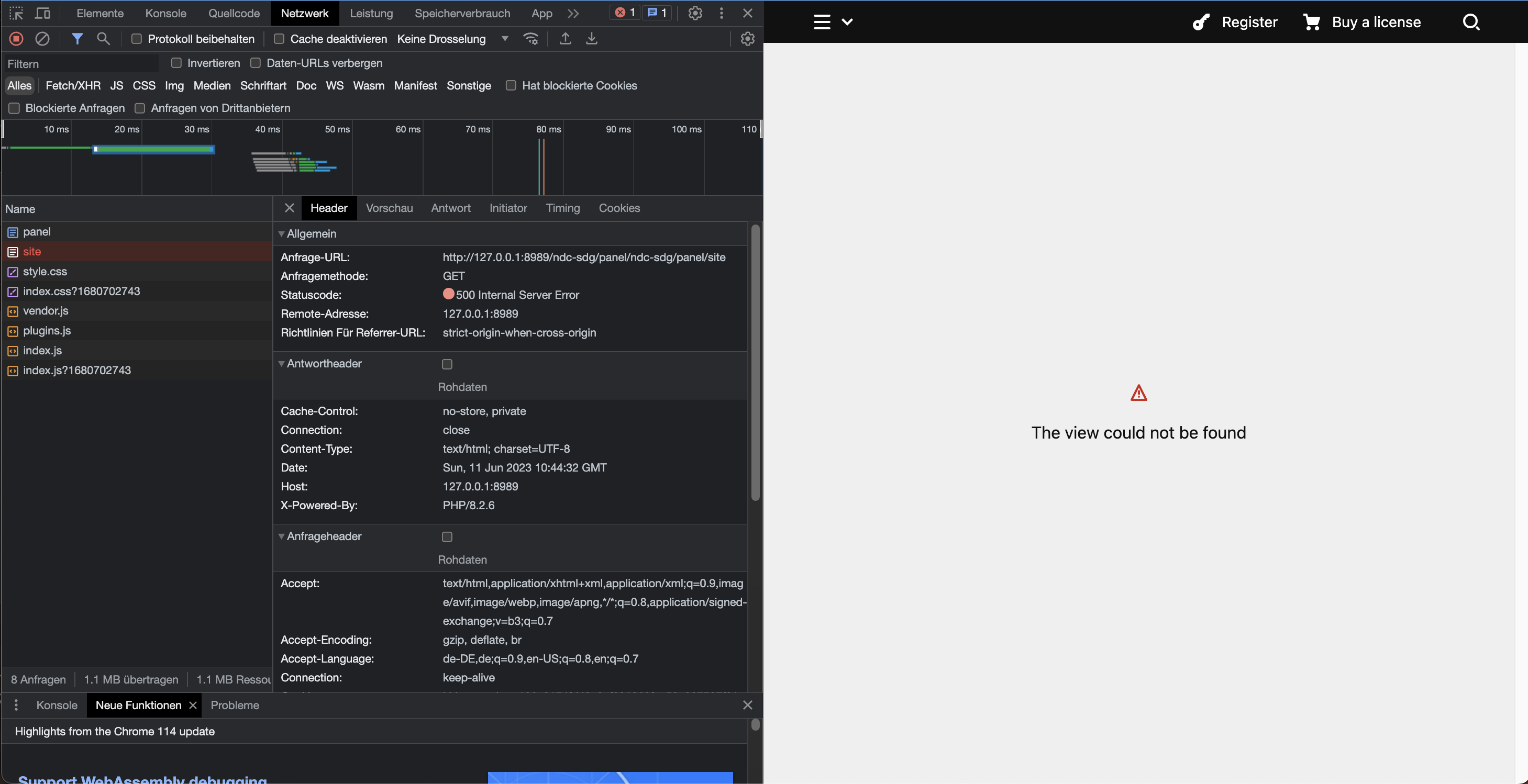Open network conditions settings
1528x784 pixels.
click(531, 39)
